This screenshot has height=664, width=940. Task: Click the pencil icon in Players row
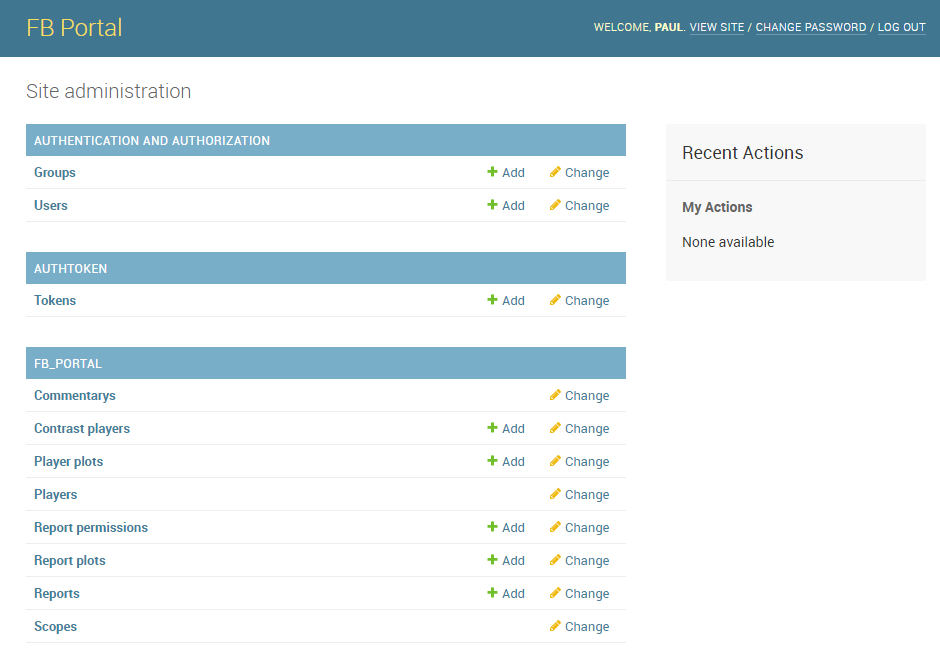tap(555, 494)
